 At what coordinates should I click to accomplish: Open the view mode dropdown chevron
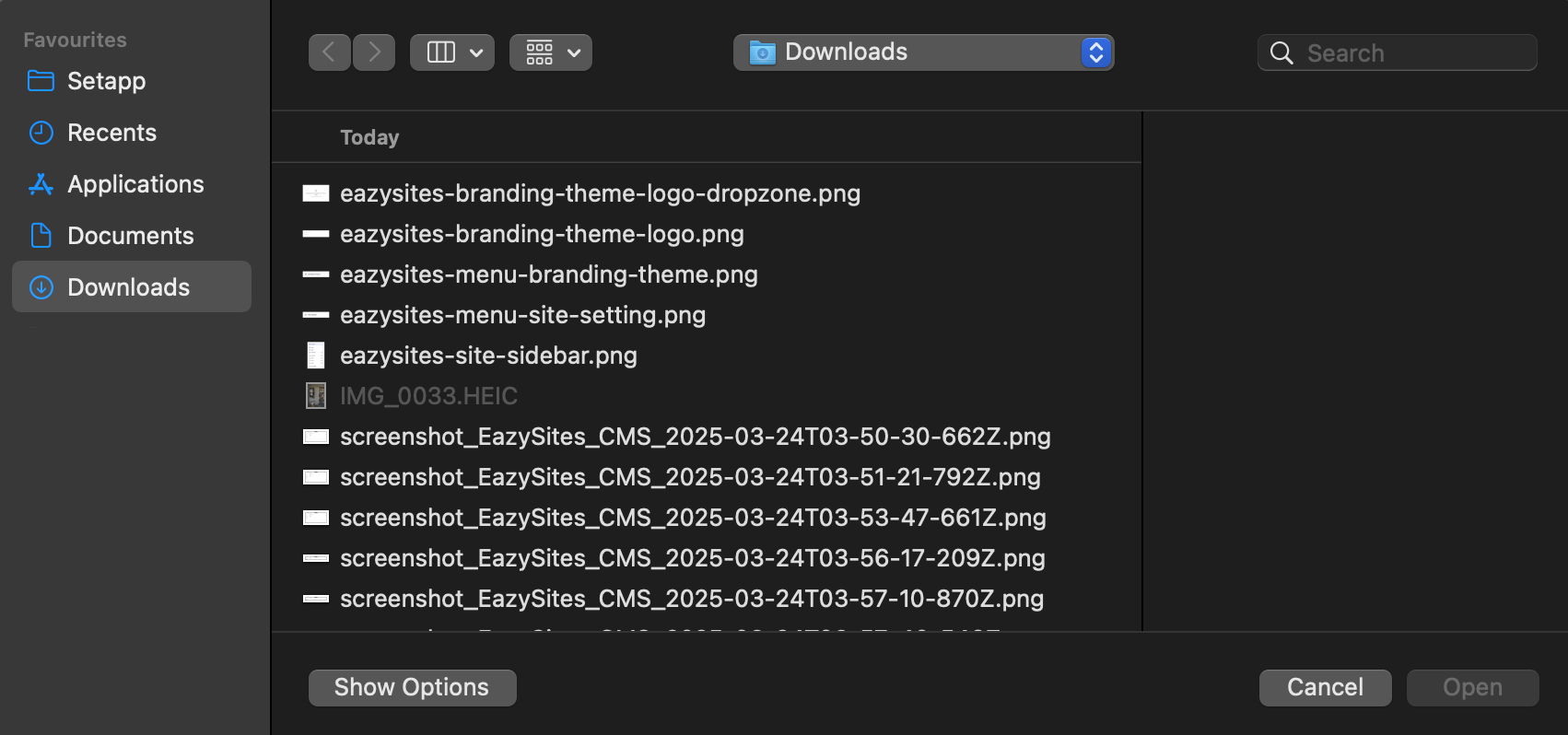(x=476, y=52)
